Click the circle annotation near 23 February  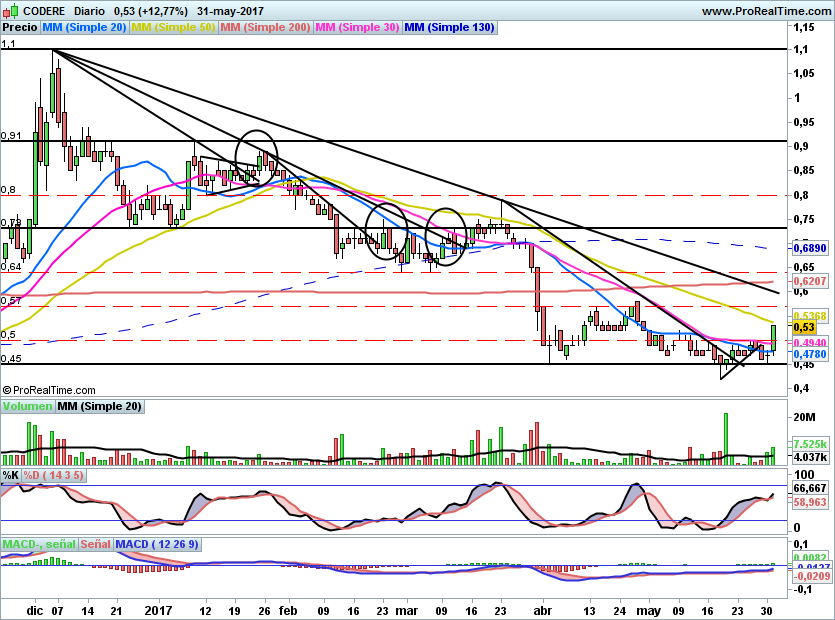tap(386, 231)
